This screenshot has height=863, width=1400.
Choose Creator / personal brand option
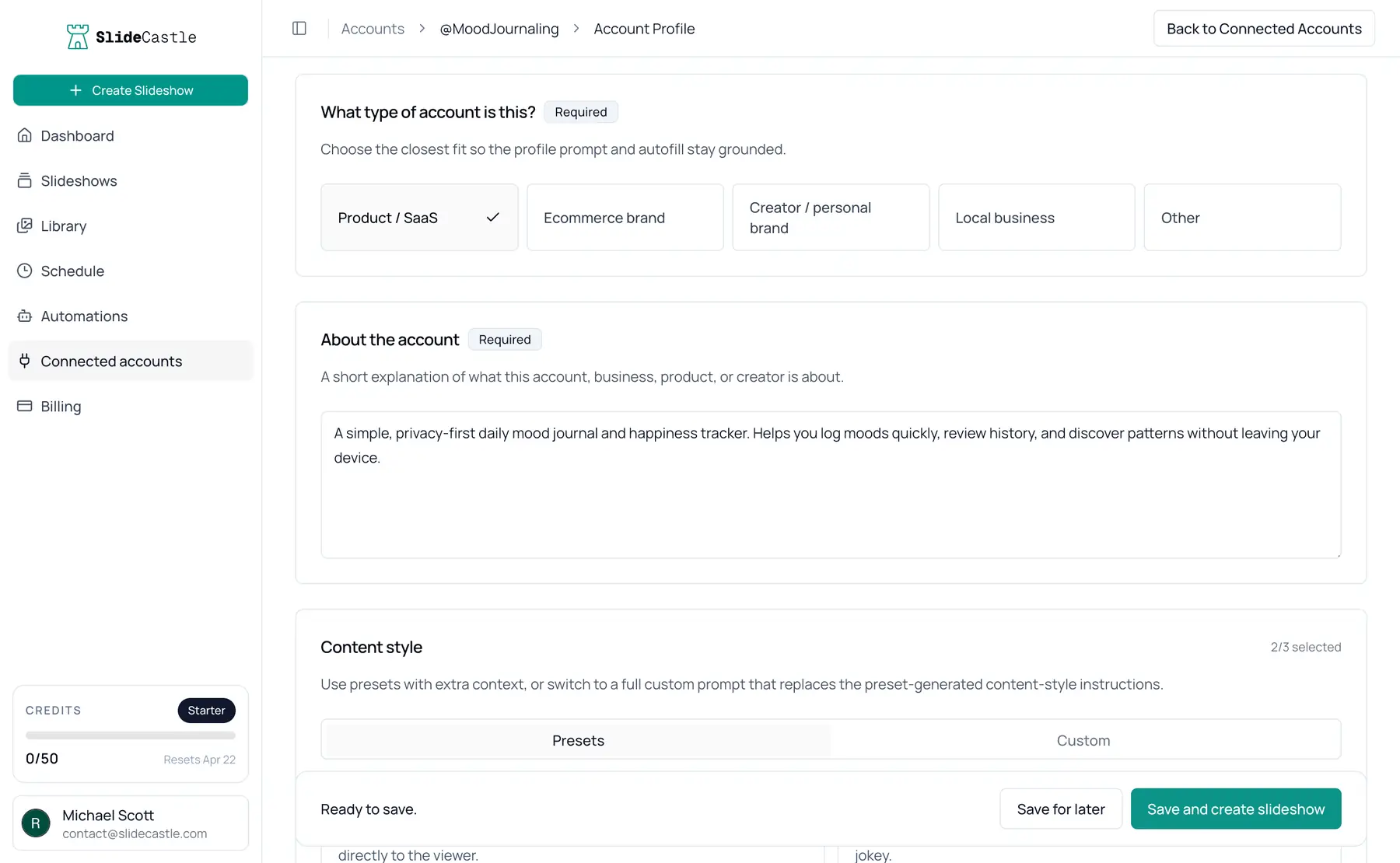(x=830, y=218)
